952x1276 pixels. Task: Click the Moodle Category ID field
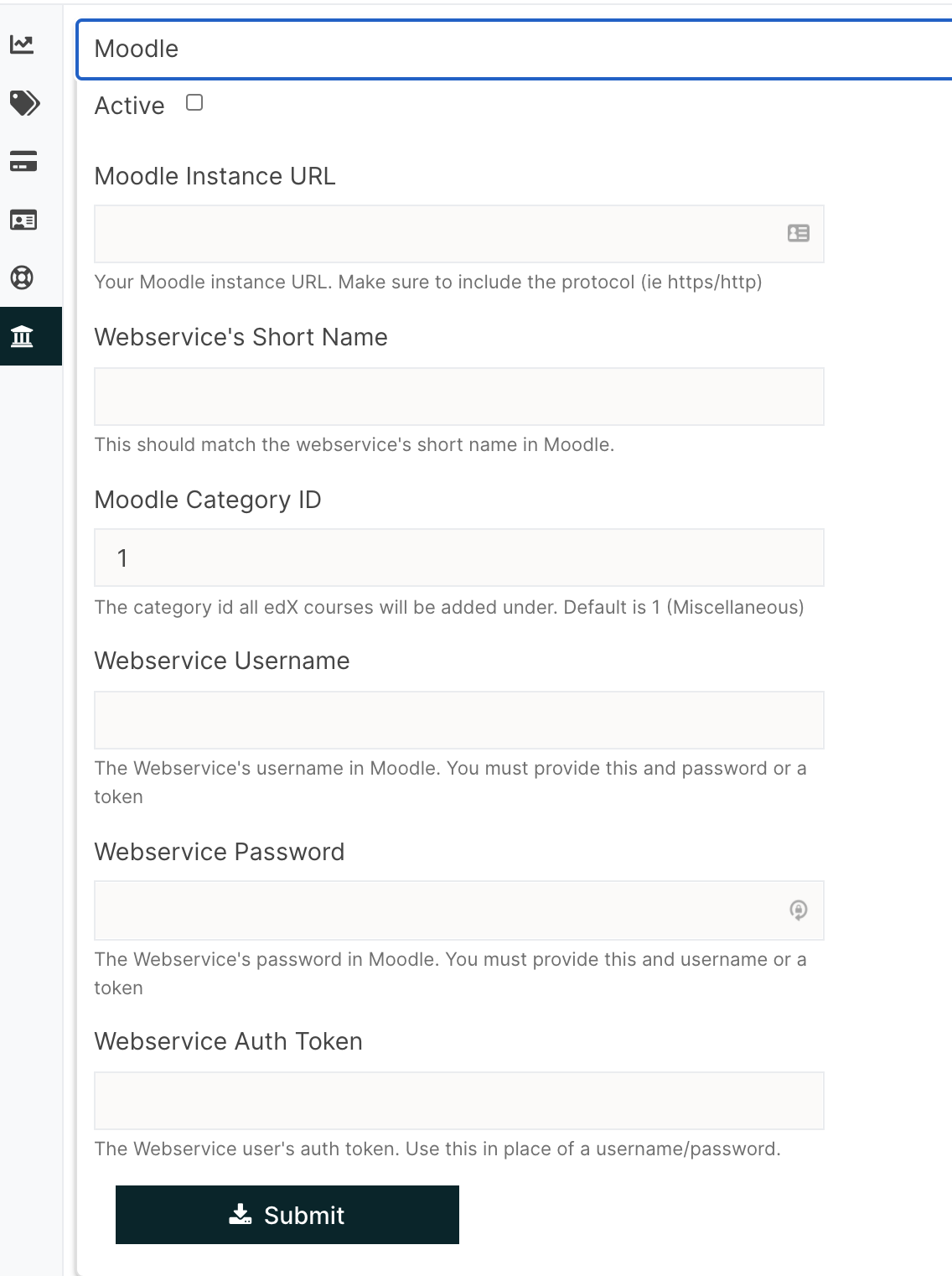pyautogui.click(x=459, y=558)
